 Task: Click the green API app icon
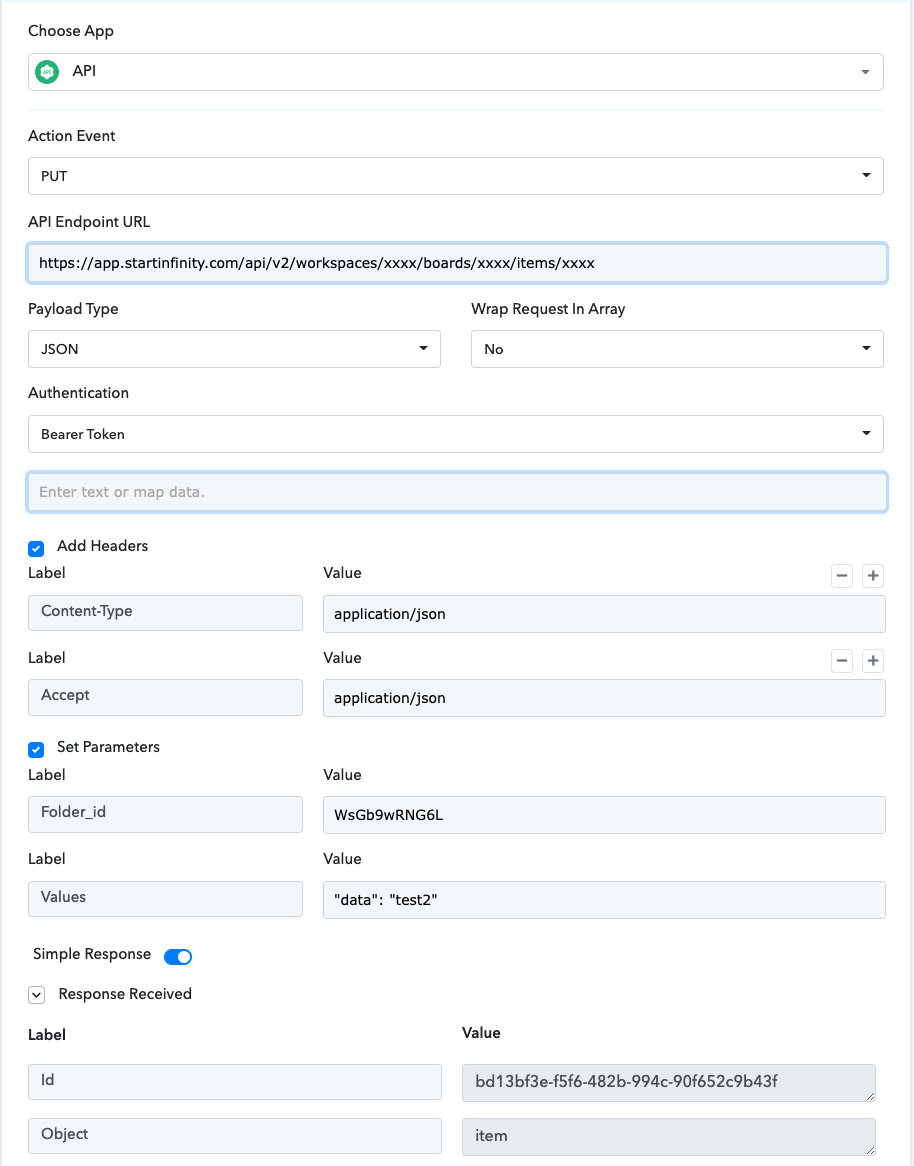tap(47, 72)
